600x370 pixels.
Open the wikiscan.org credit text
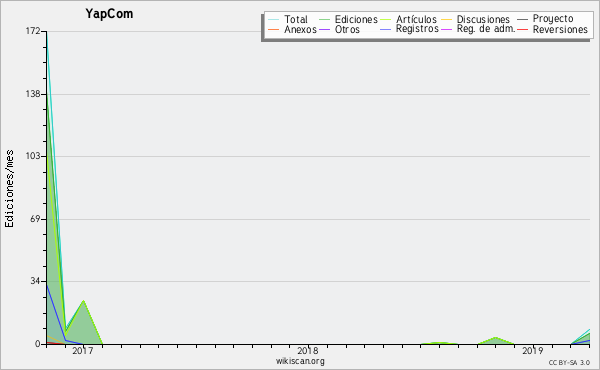click(300, 361)
